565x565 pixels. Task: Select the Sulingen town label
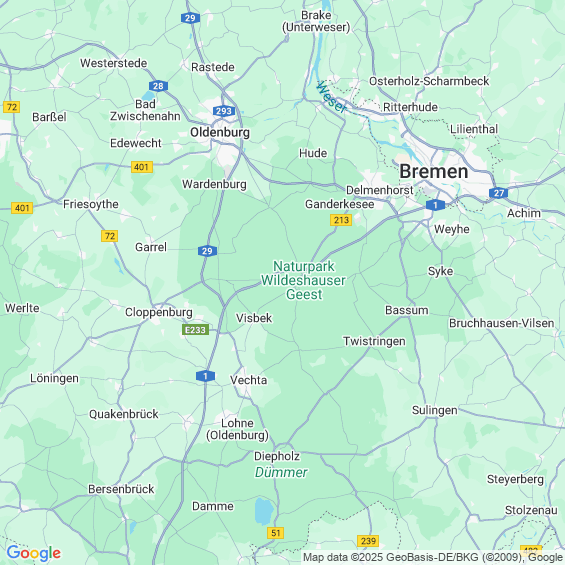click(435, 410)
